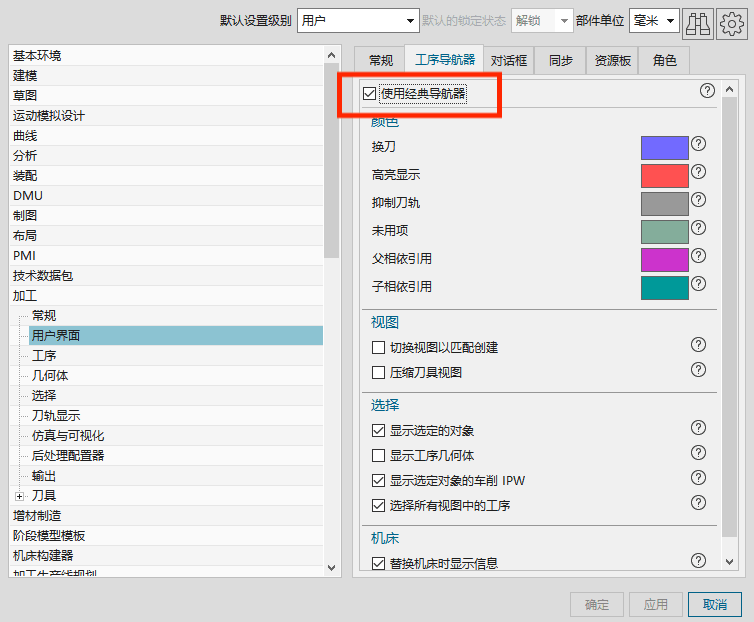Enable 压缩刀具视图 checkbox
The image size is (754, 622).
(378, 372)
